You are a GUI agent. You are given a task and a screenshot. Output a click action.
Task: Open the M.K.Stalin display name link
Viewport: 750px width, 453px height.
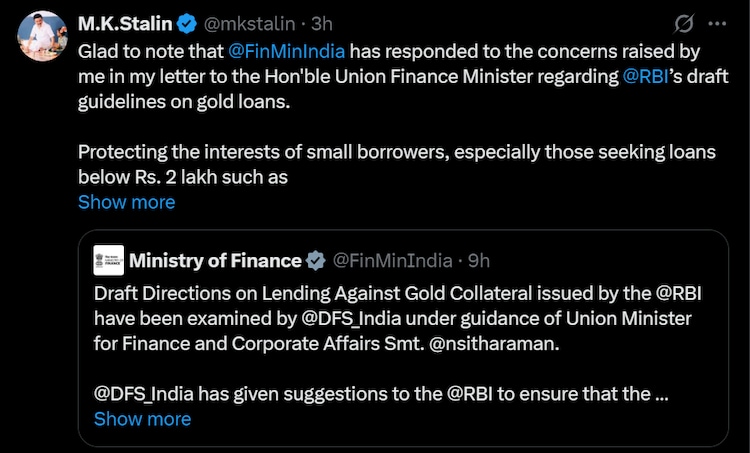click(125, 23)
